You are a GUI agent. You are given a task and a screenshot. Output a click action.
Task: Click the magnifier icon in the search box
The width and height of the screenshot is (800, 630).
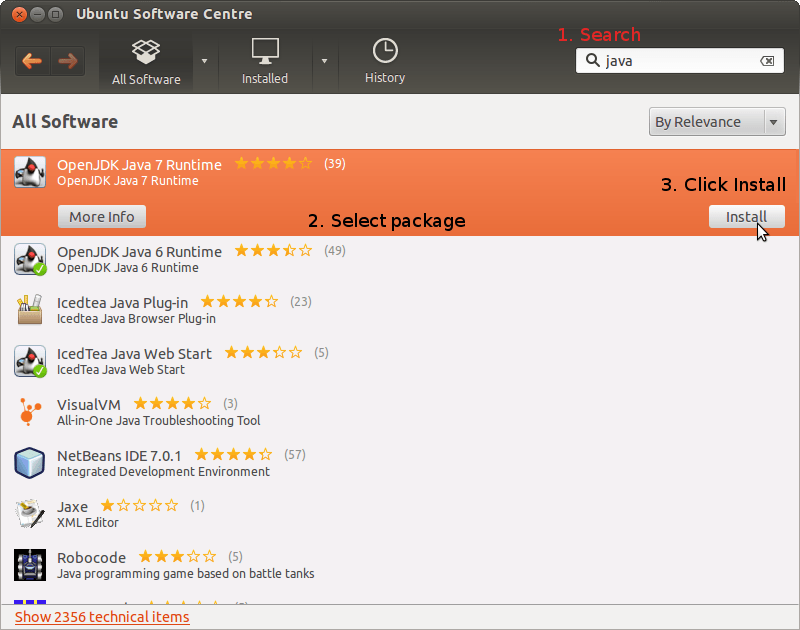(592, 60)
